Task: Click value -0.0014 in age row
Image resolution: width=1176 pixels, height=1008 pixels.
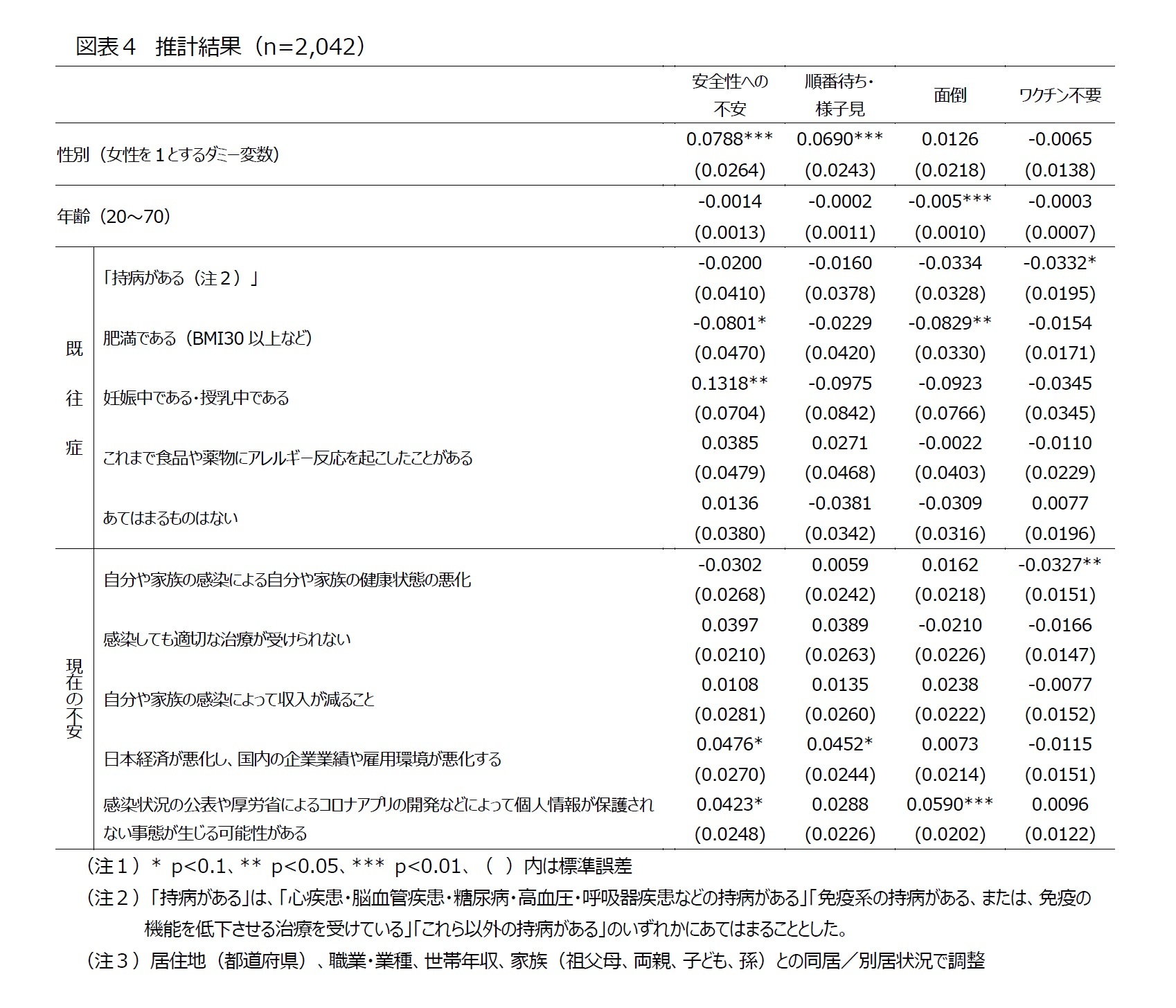Action: (730, 201)
